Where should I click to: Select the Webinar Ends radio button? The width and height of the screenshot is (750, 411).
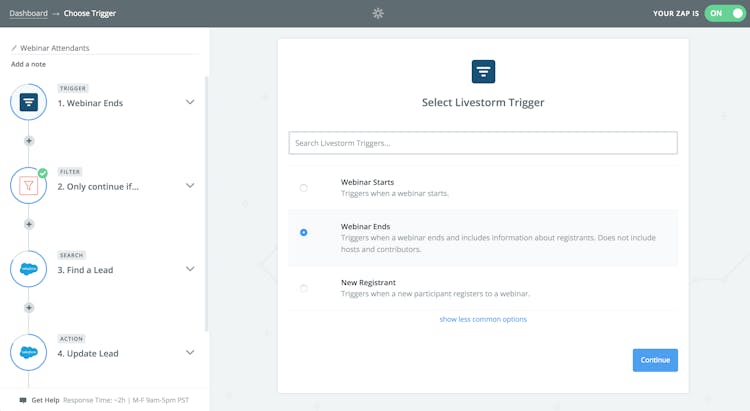304,232
